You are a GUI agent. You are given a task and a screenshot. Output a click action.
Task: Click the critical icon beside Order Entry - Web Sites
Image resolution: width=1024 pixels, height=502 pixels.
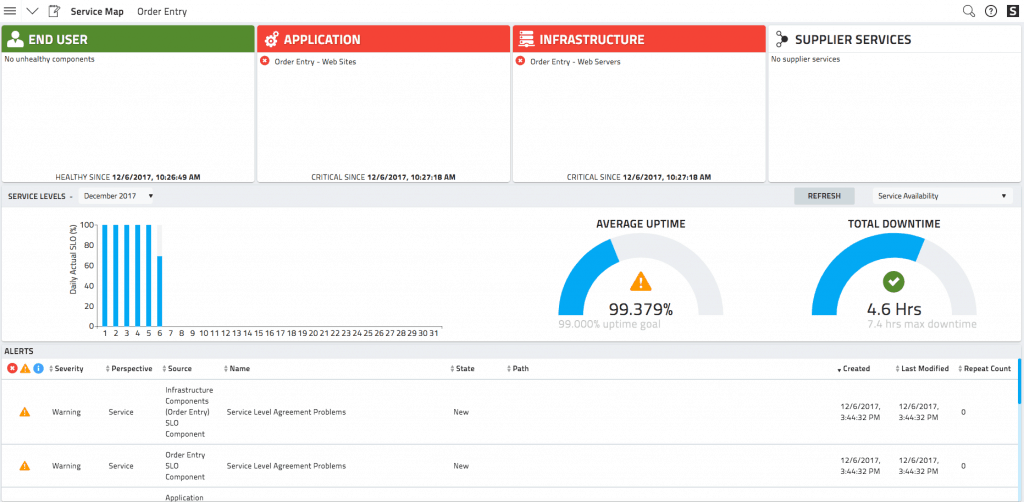click(x=264, y=61)
